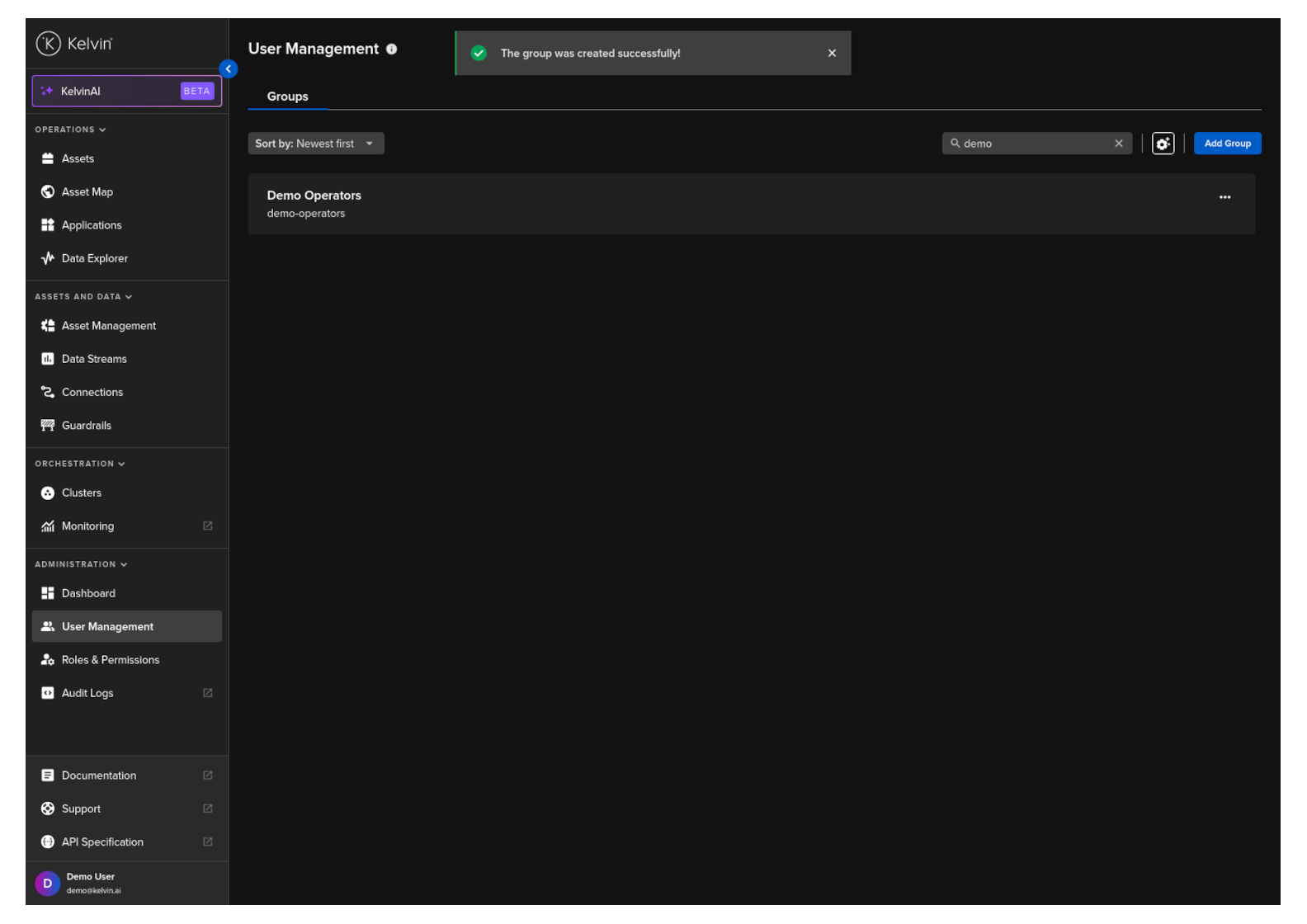Click the Guardrails icon in sidebar

pyautogui.click(x=48, y=426)
